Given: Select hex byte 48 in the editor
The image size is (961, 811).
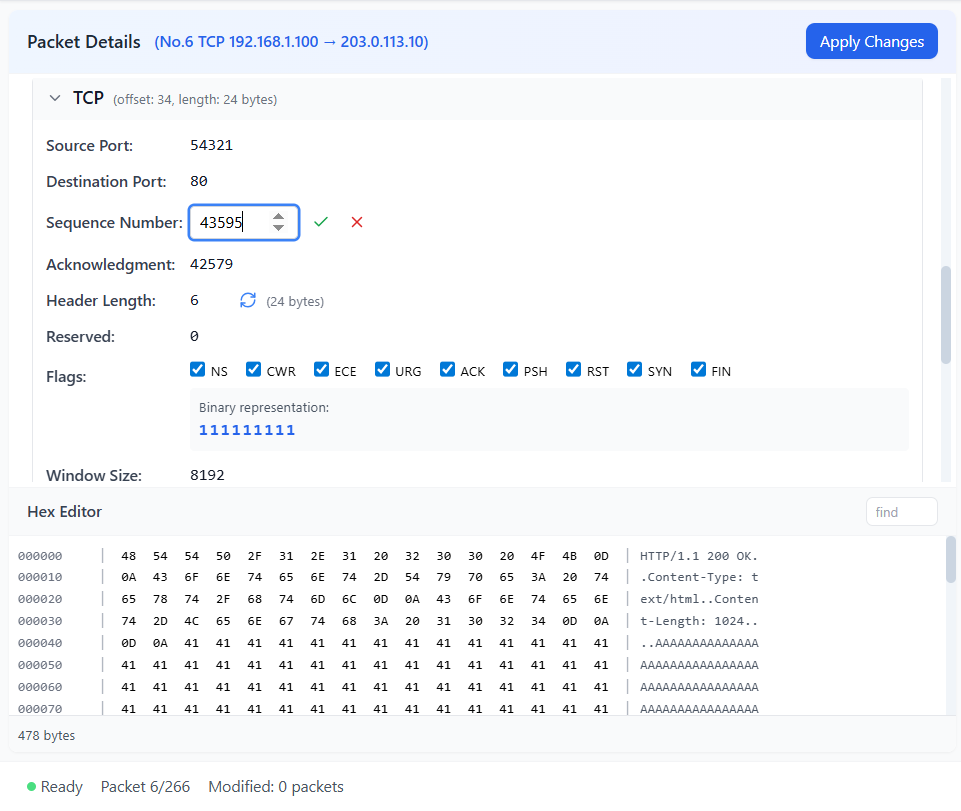Looking at the screenshot, I should [128, 555].
